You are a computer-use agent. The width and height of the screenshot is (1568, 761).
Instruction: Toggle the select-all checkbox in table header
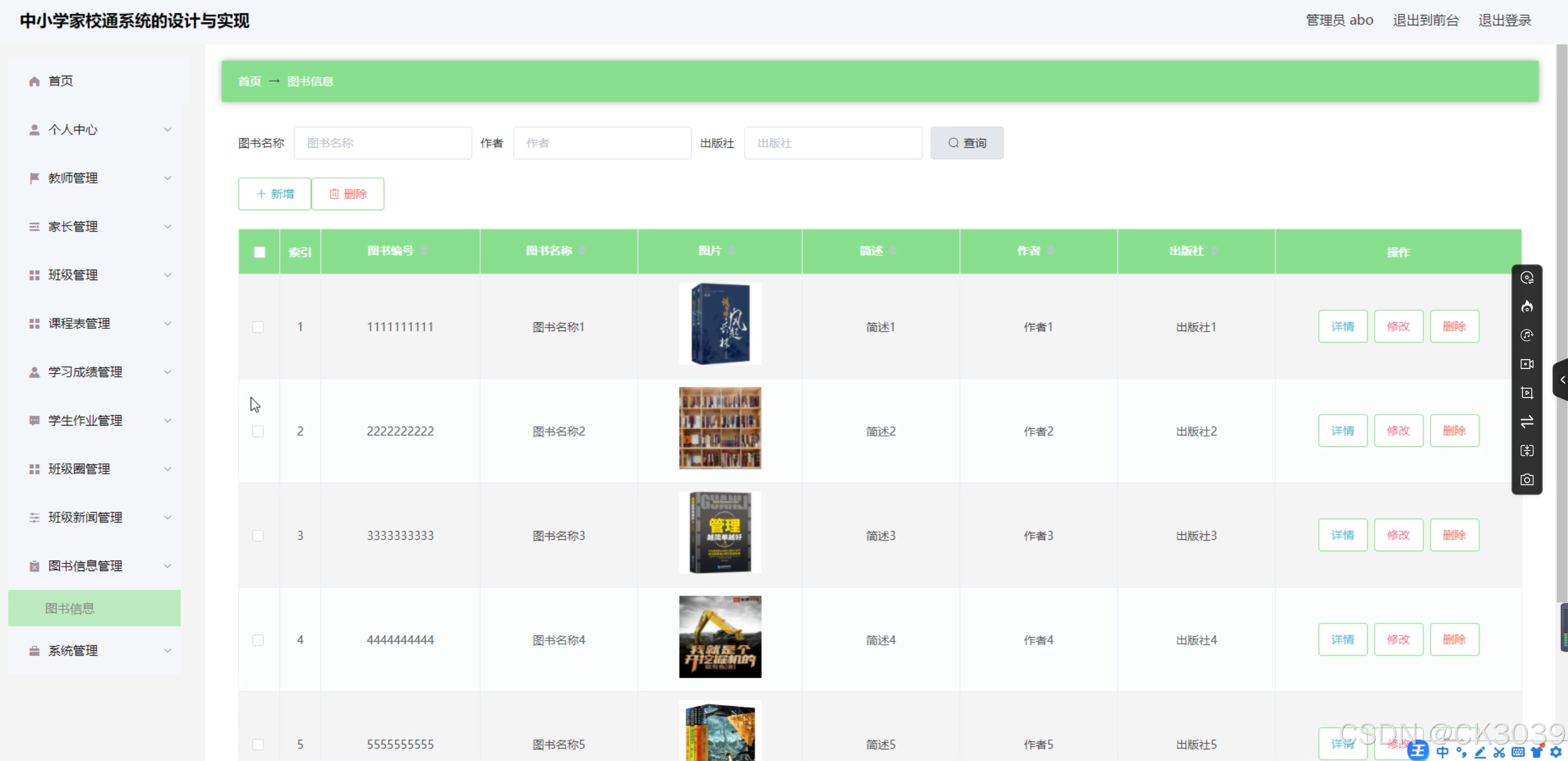point(259,252)
